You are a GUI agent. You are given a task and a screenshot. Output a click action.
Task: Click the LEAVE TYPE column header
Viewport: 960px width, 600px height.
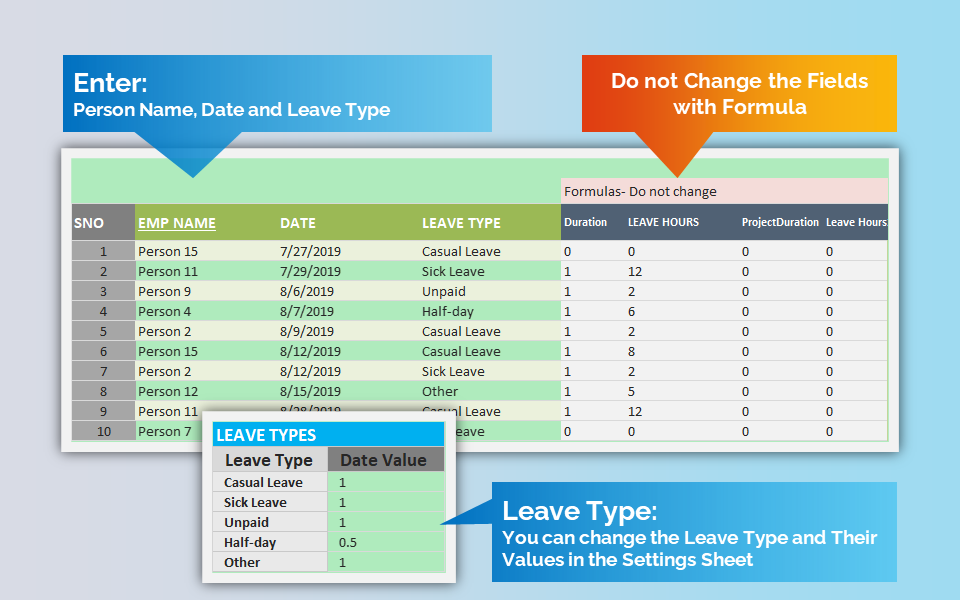pyautogui.click(x=461, y=222)
